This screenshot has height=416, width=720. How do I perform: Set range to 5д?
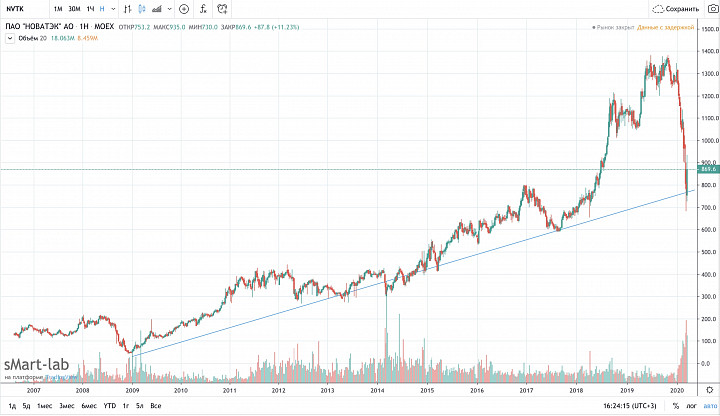27,406
